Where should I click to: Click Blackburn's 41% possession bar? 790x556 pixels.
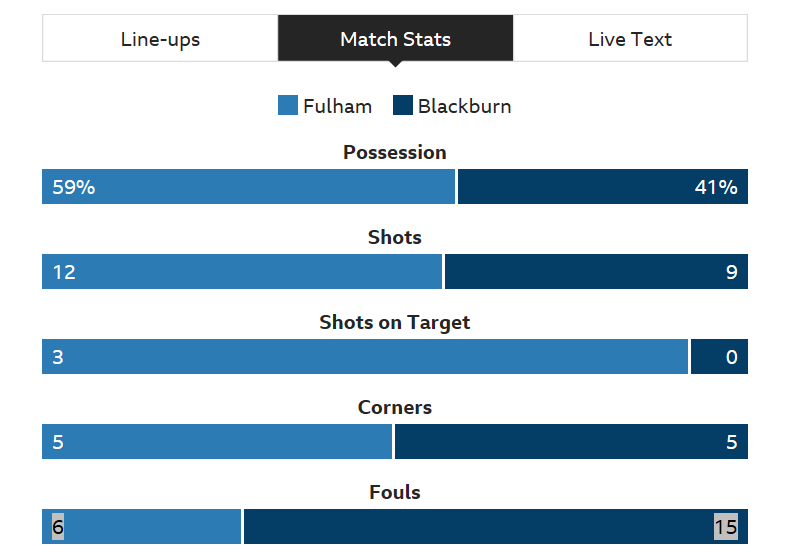pos(602,187)
